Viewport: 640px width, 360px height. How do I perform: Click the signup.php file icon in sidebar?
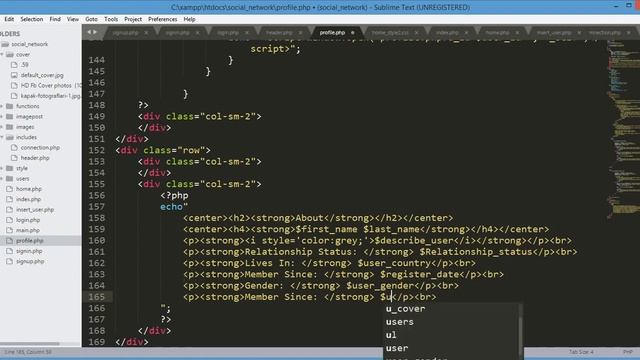pyautogui.click(x=9, y=261)
